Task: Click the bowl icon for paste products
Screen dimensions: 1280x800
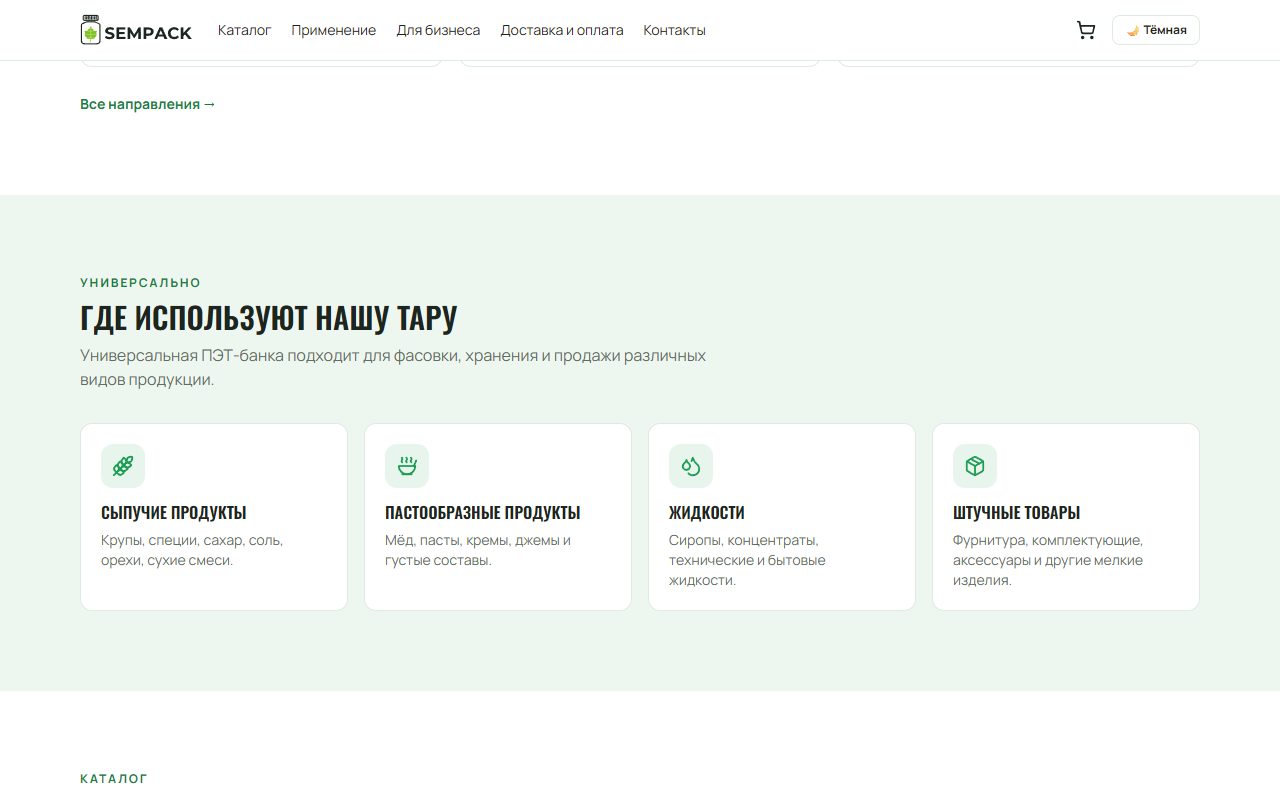Action: click(407, 466)
